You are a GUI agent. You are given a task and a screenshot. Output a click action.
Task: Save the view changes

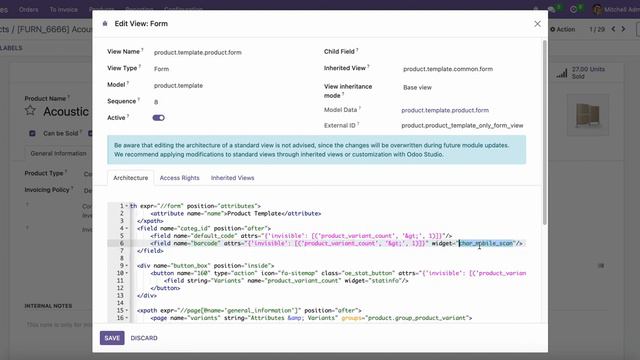point(112,338)
